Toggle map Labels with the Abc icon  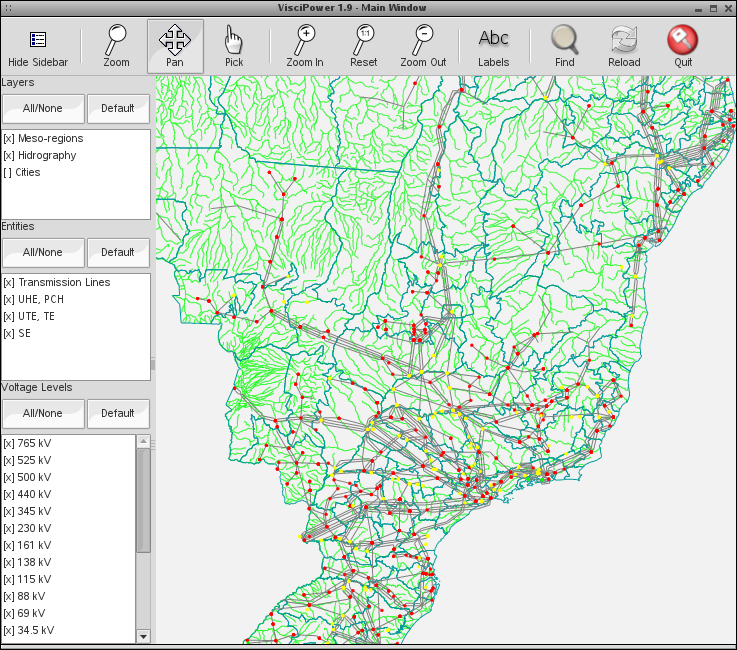click(x=494, y=38)
